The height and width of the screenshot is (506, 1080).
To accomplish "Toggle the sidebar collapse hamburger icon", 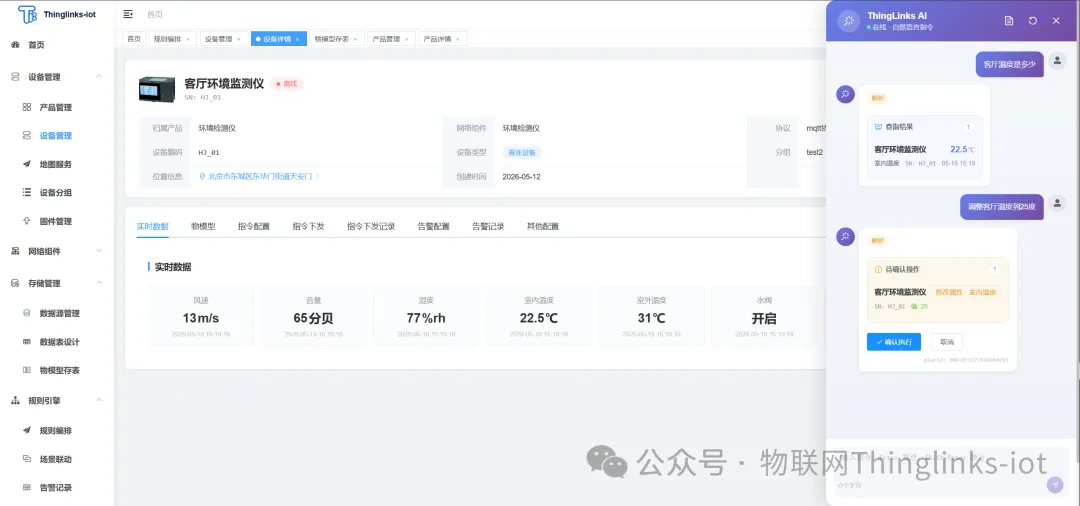I will pos(128,14).
